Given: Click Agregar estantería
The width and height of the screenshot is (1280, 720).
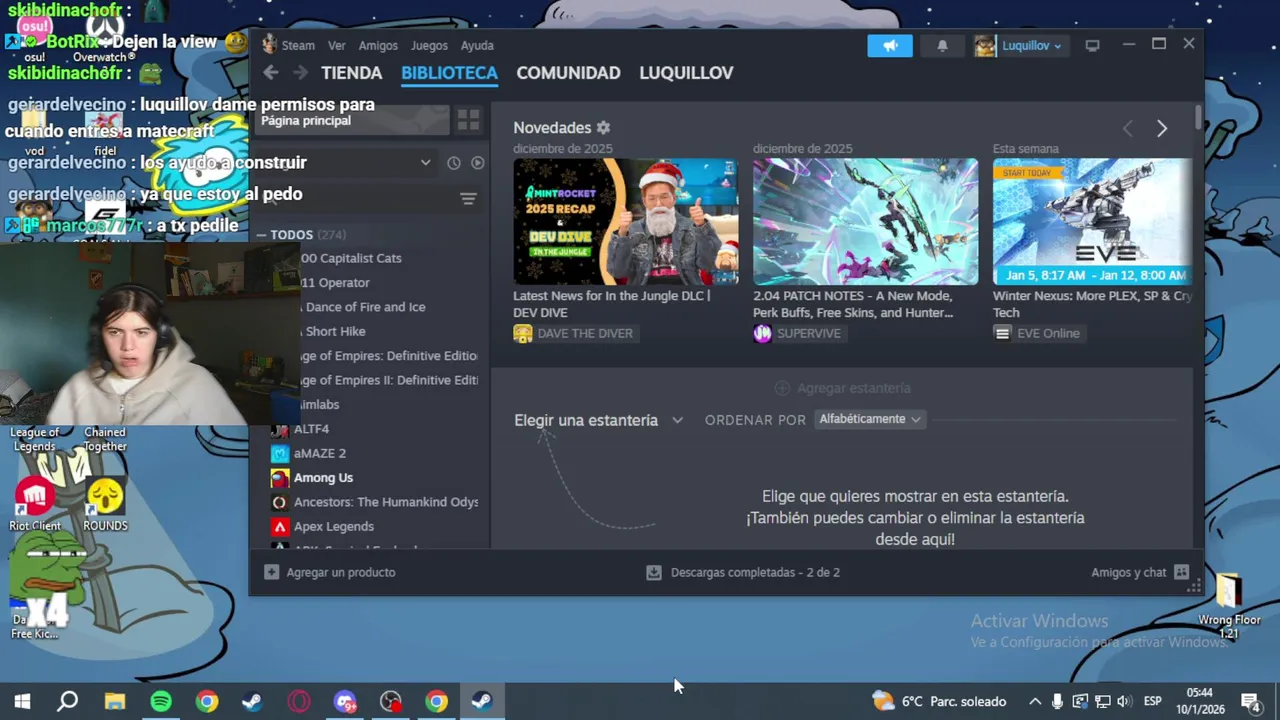Looking at the screenshot, I should tap(843, 388).
